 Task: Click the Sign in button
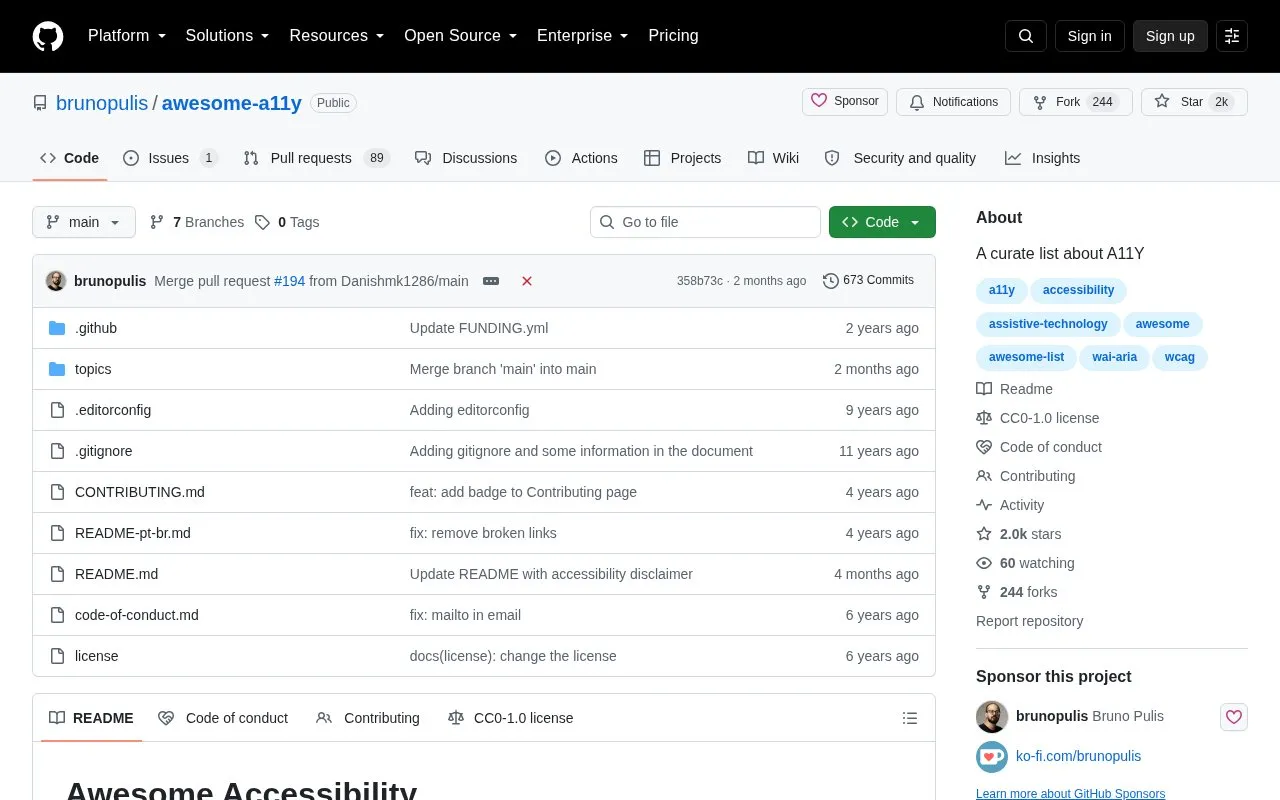click(1089, 36)
